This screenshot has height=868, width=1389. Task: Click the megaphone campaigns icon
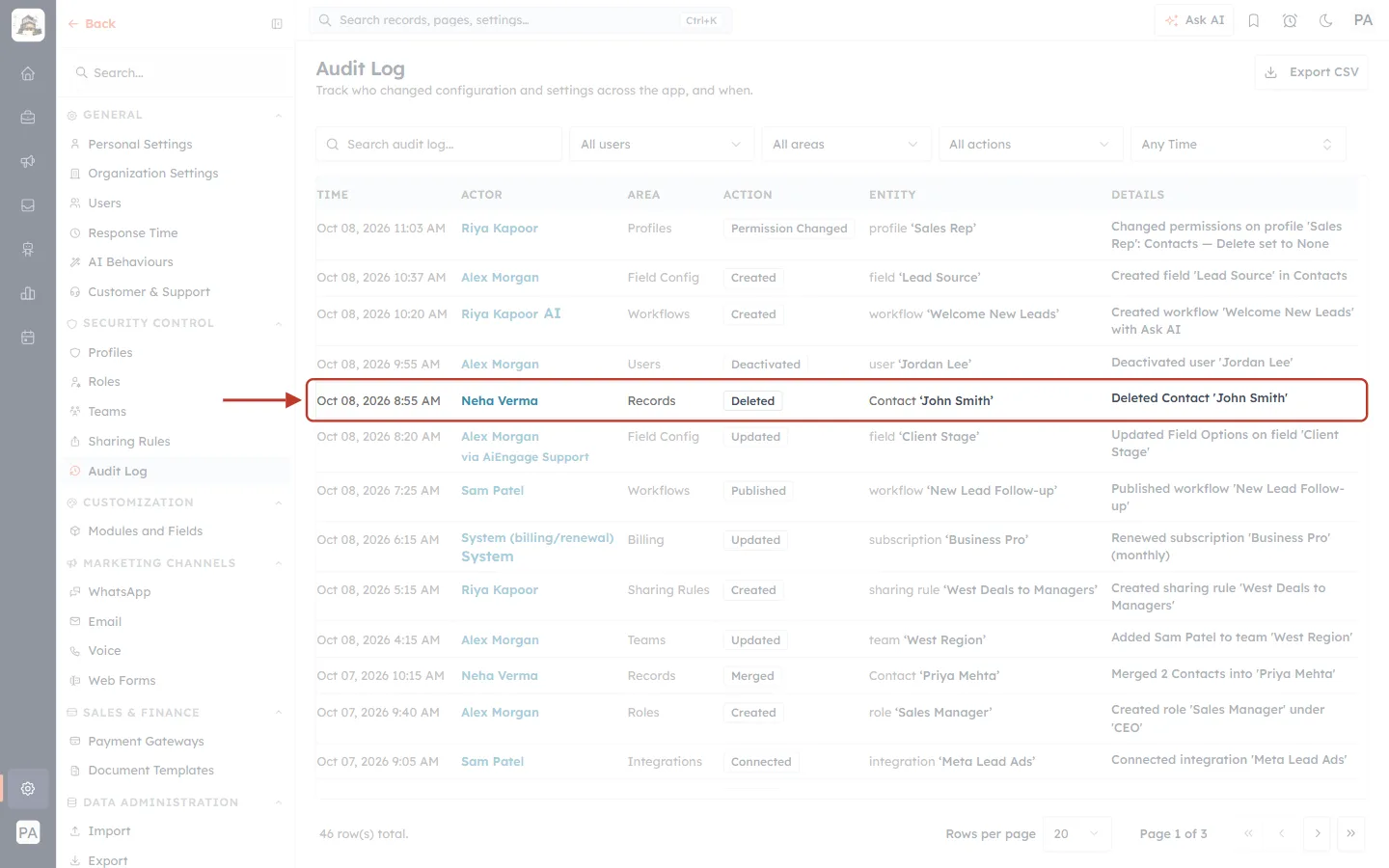(x=28, y=161)
